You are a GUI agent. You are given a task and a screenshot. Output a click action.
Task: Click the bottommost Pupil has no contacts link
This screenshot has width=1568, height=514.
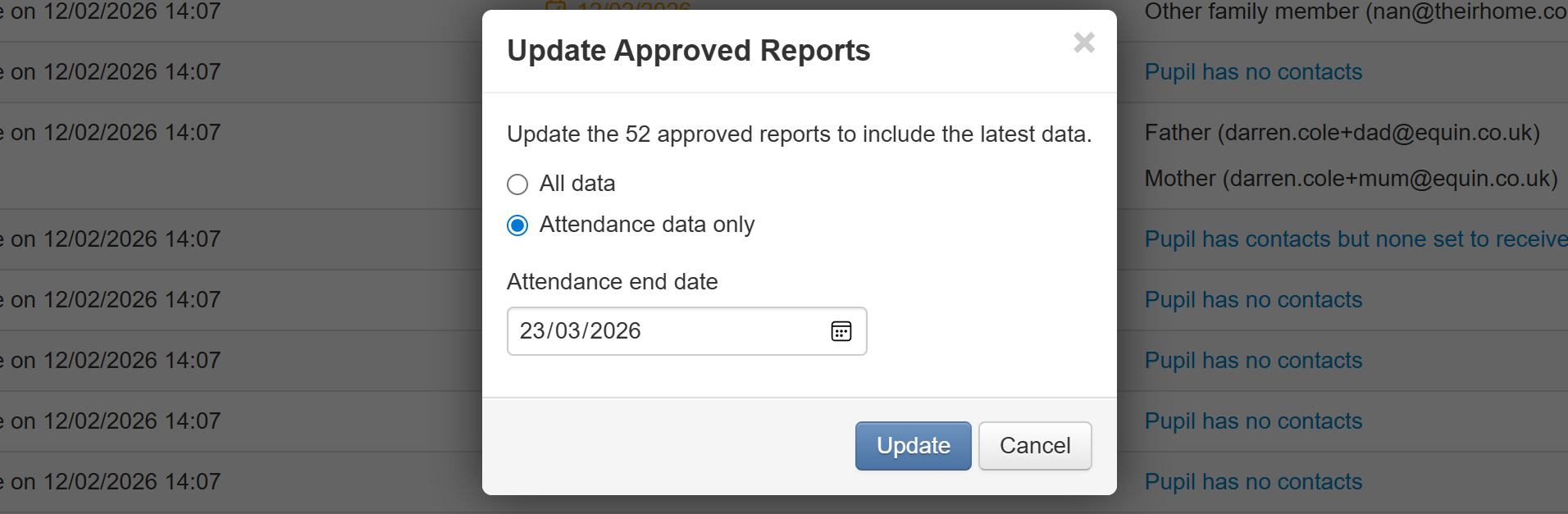point(1252,482)
